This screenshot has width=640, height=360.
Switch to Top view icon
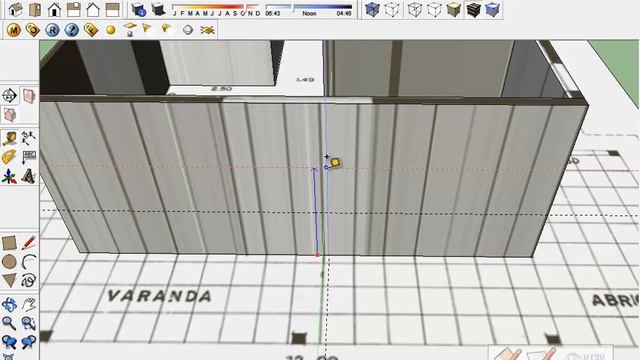coord(35,9)
